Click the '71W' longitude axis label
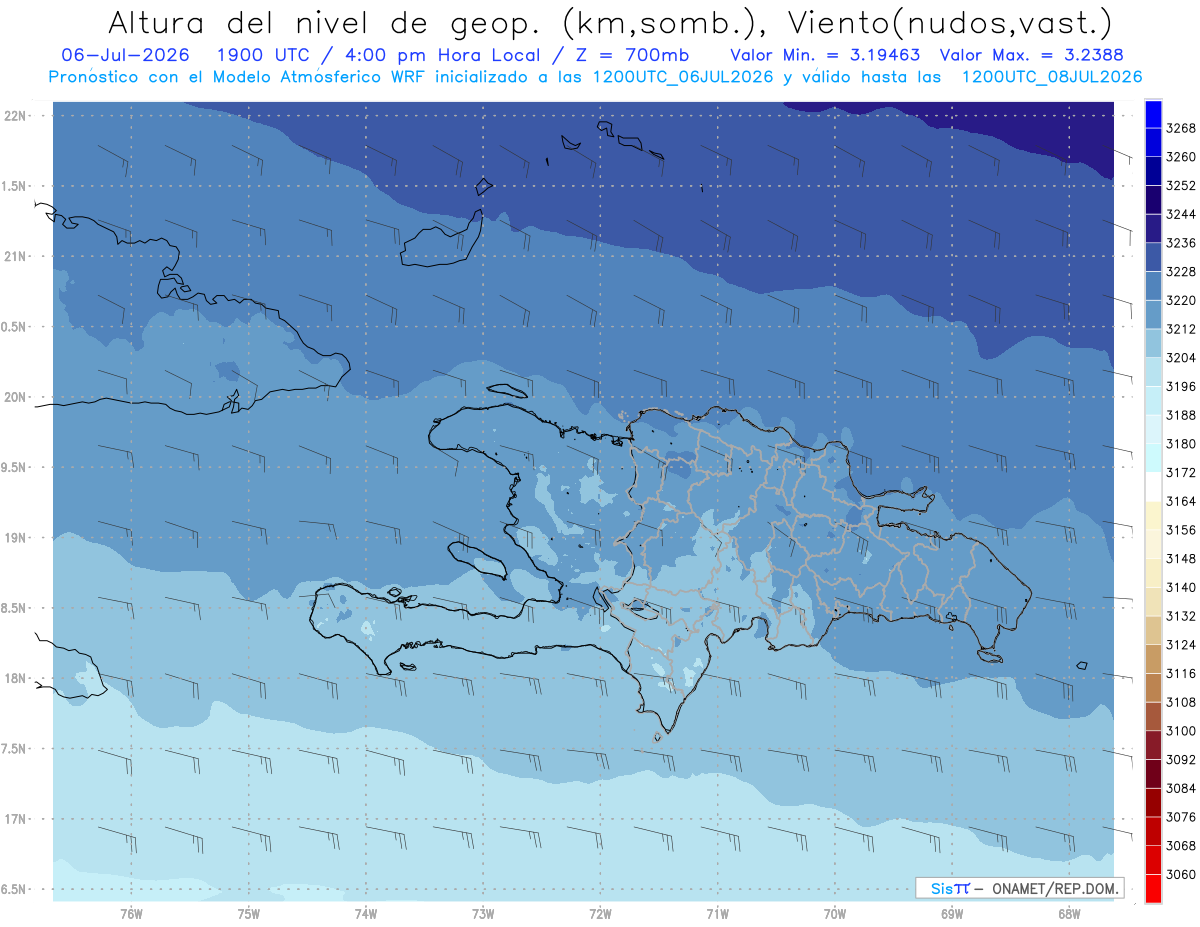Viewport: 1200px width, 927px height. (x=717, y=913)
